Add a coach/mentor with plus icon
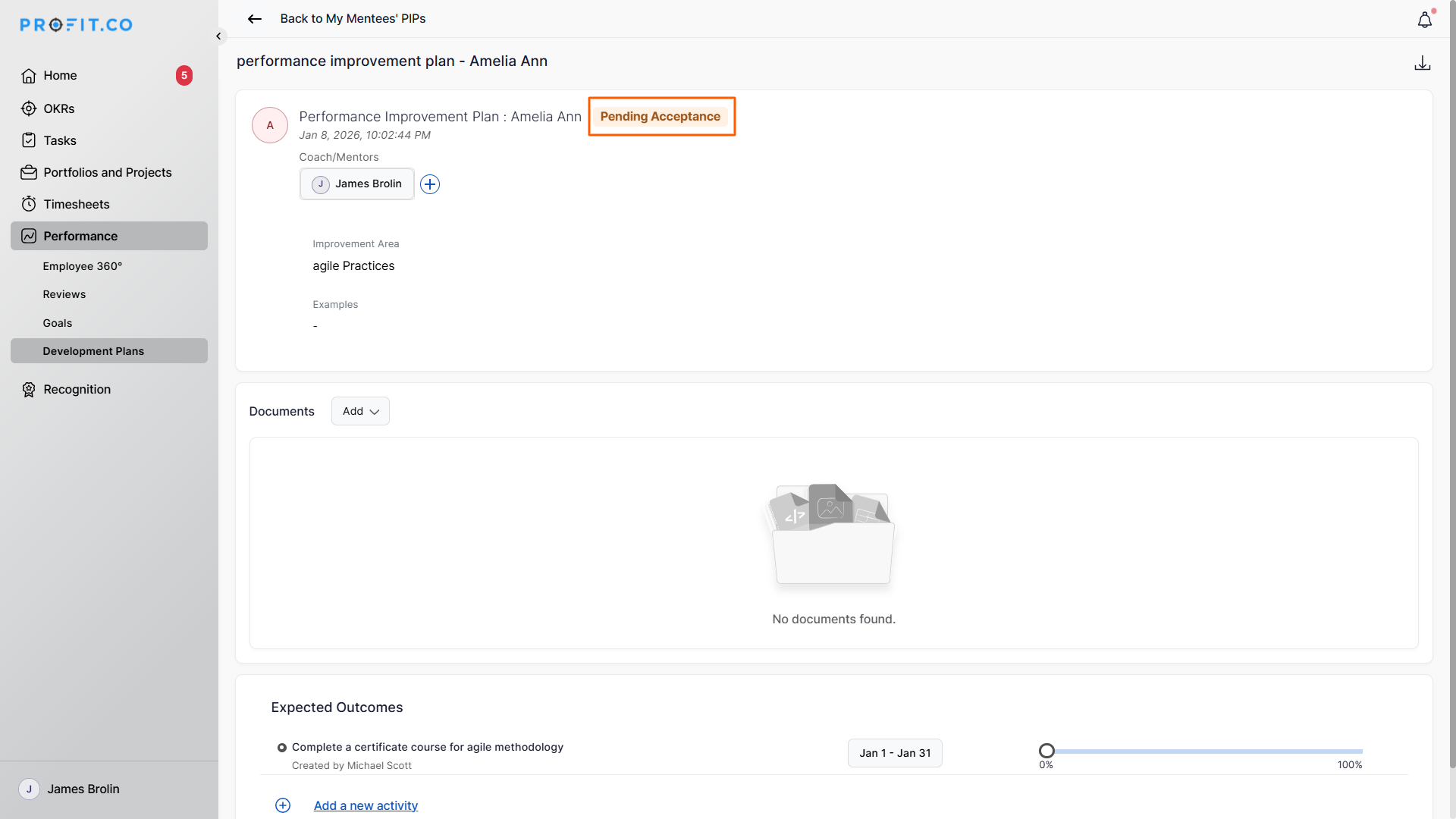This screenshot has height=819, width=1456. coord(430,184)
